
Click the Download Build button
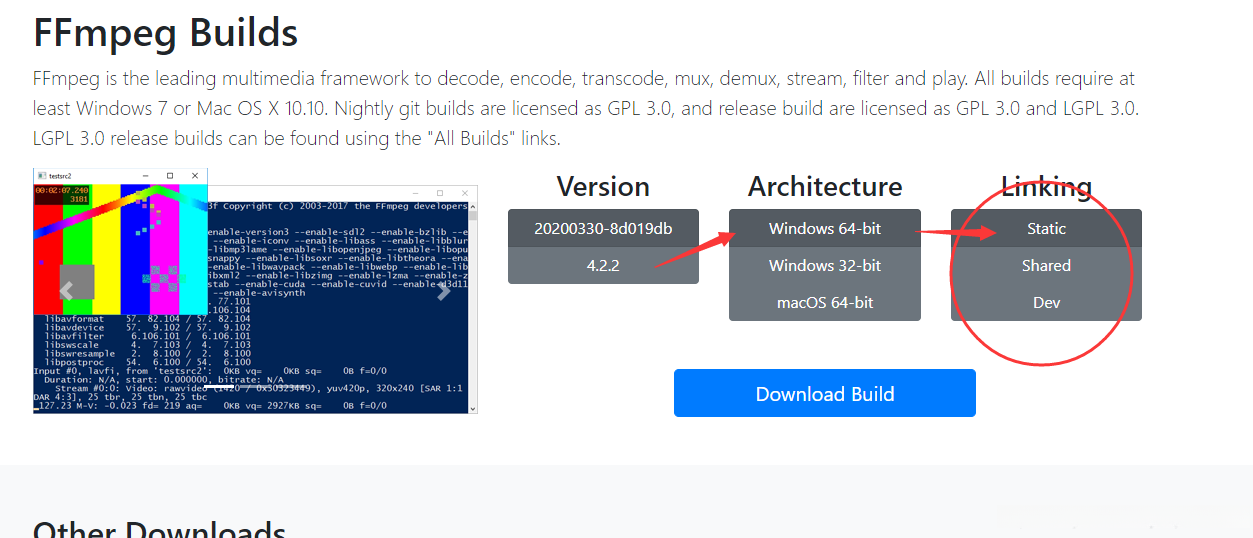pos(825,393)
